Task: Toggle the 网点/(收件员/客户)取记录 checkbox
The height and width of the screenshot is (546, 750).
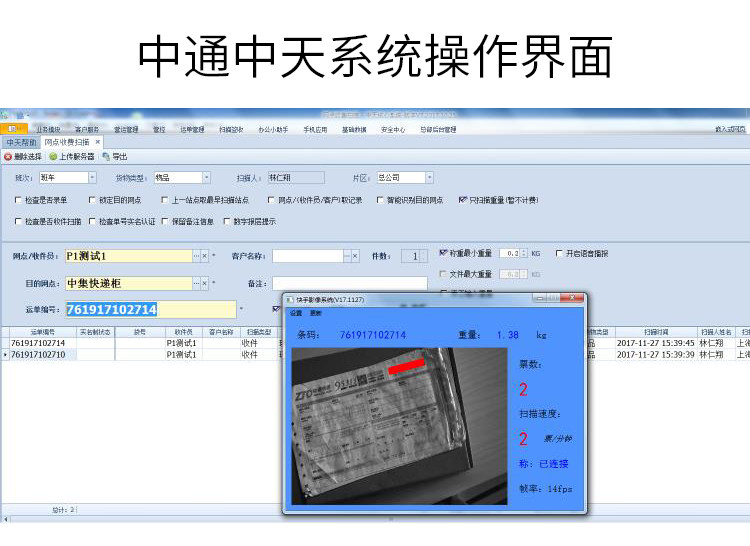Action: [271, 200]
